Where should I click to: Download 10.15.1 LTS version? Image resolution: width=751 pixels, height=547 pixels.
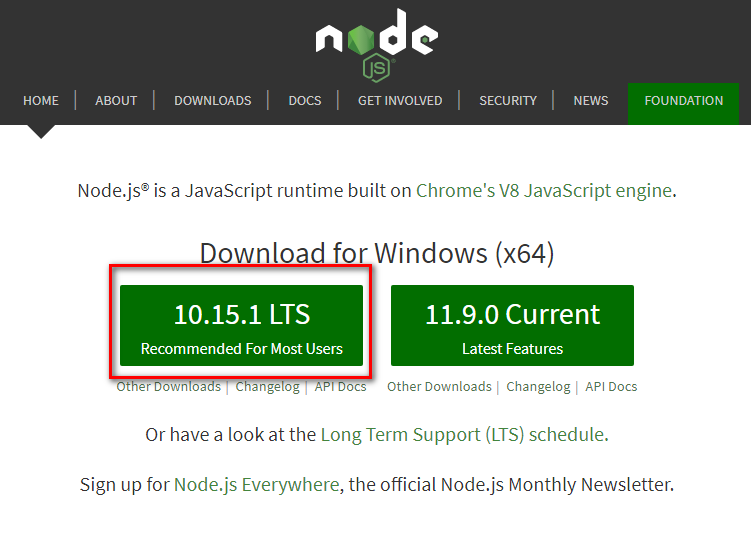(x=241, y=325)
